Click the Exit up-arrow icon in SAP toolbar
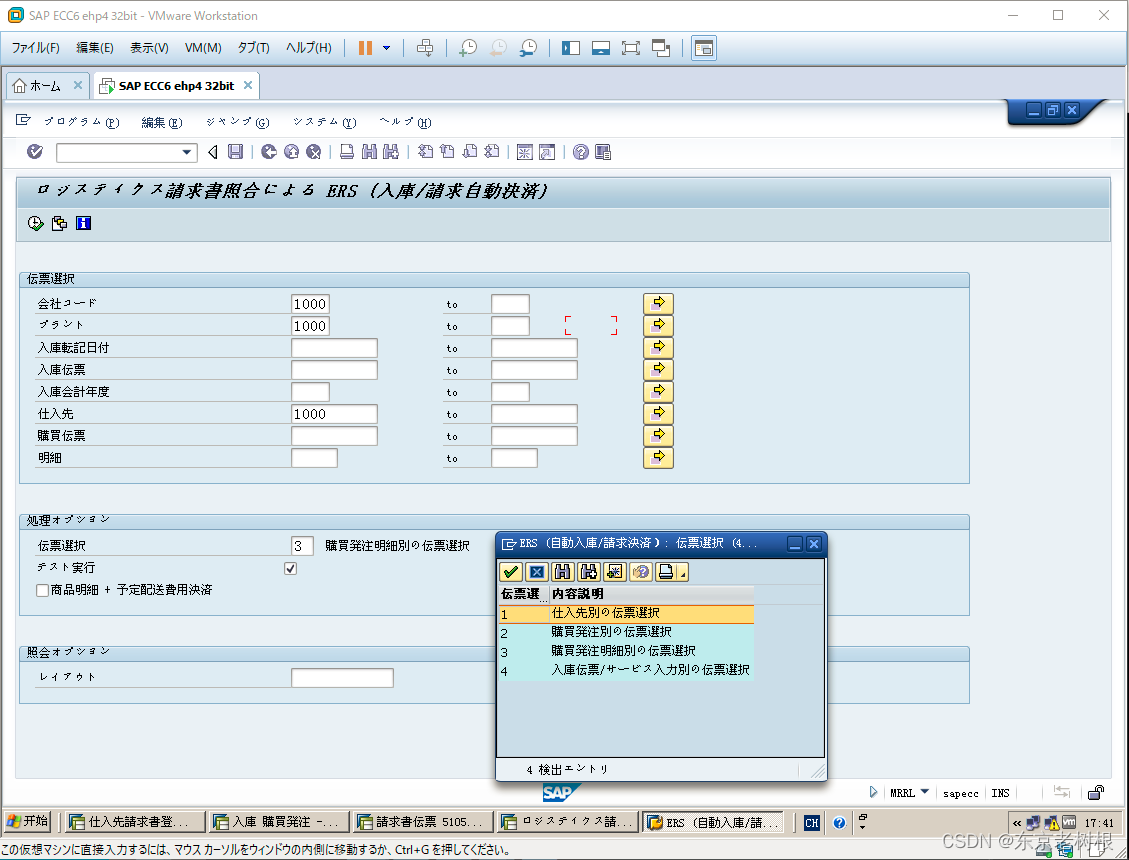Screen dimensions: 1129x860 click(x=291, y=152)
